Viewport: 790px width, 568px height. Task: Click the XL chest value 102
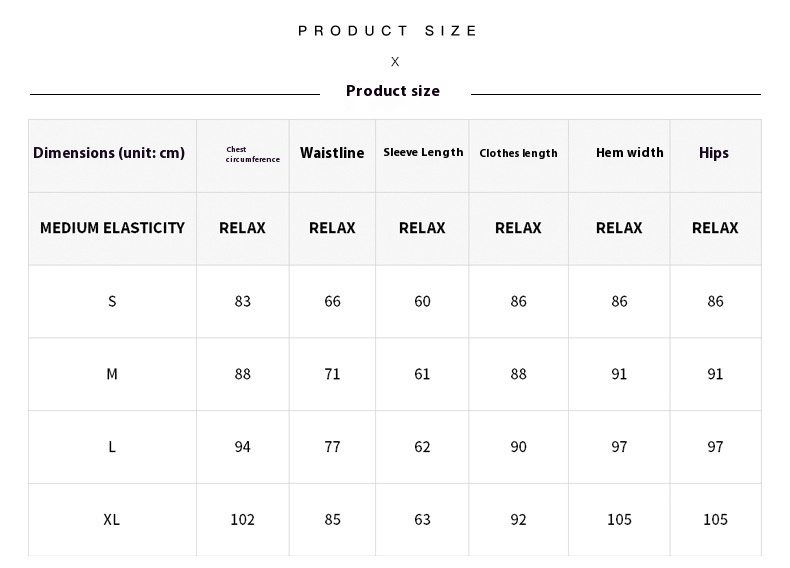(242, 519)
